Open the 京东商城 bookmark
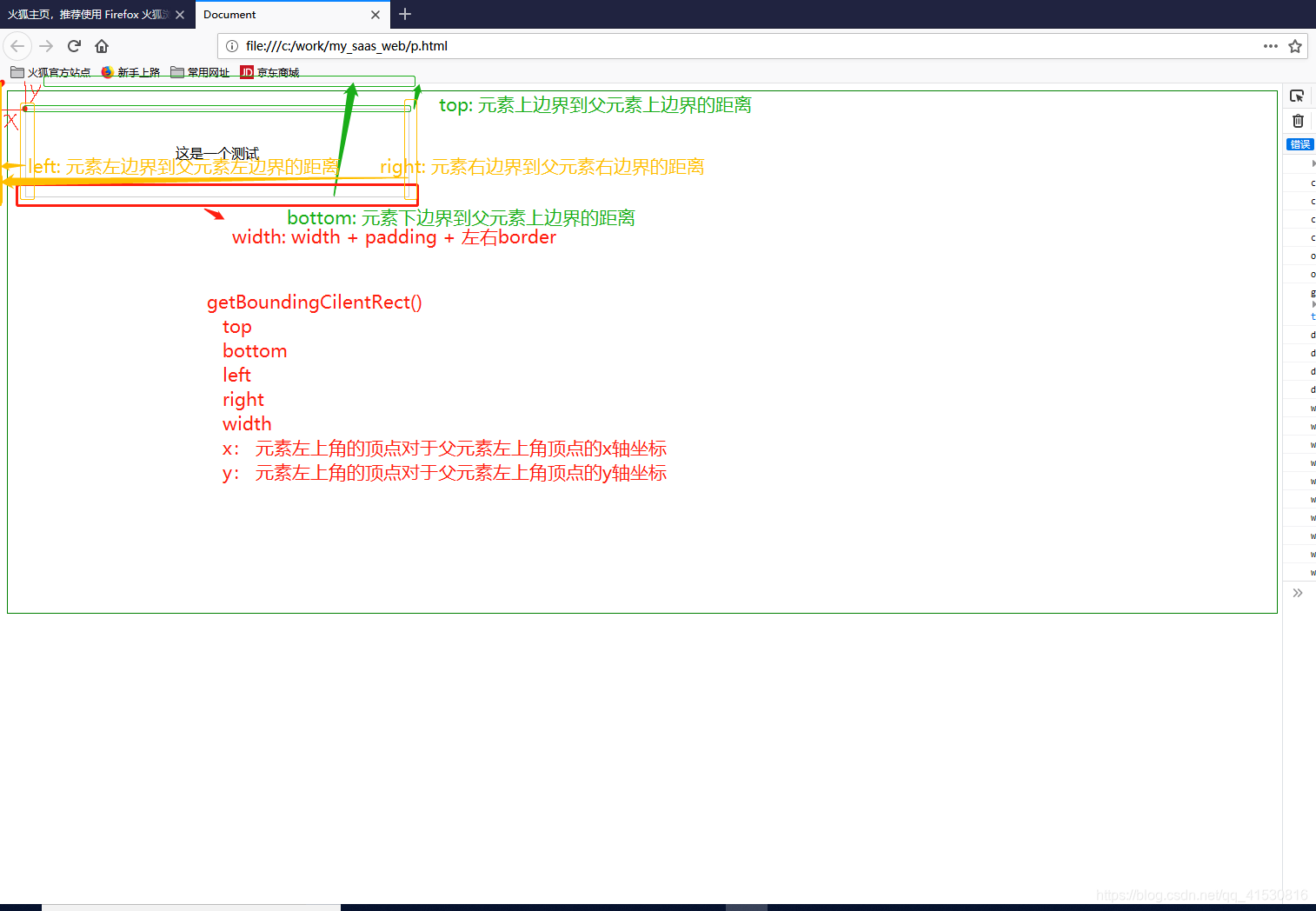Screen dimensions: 1316x911 click(x=269, y=73)
